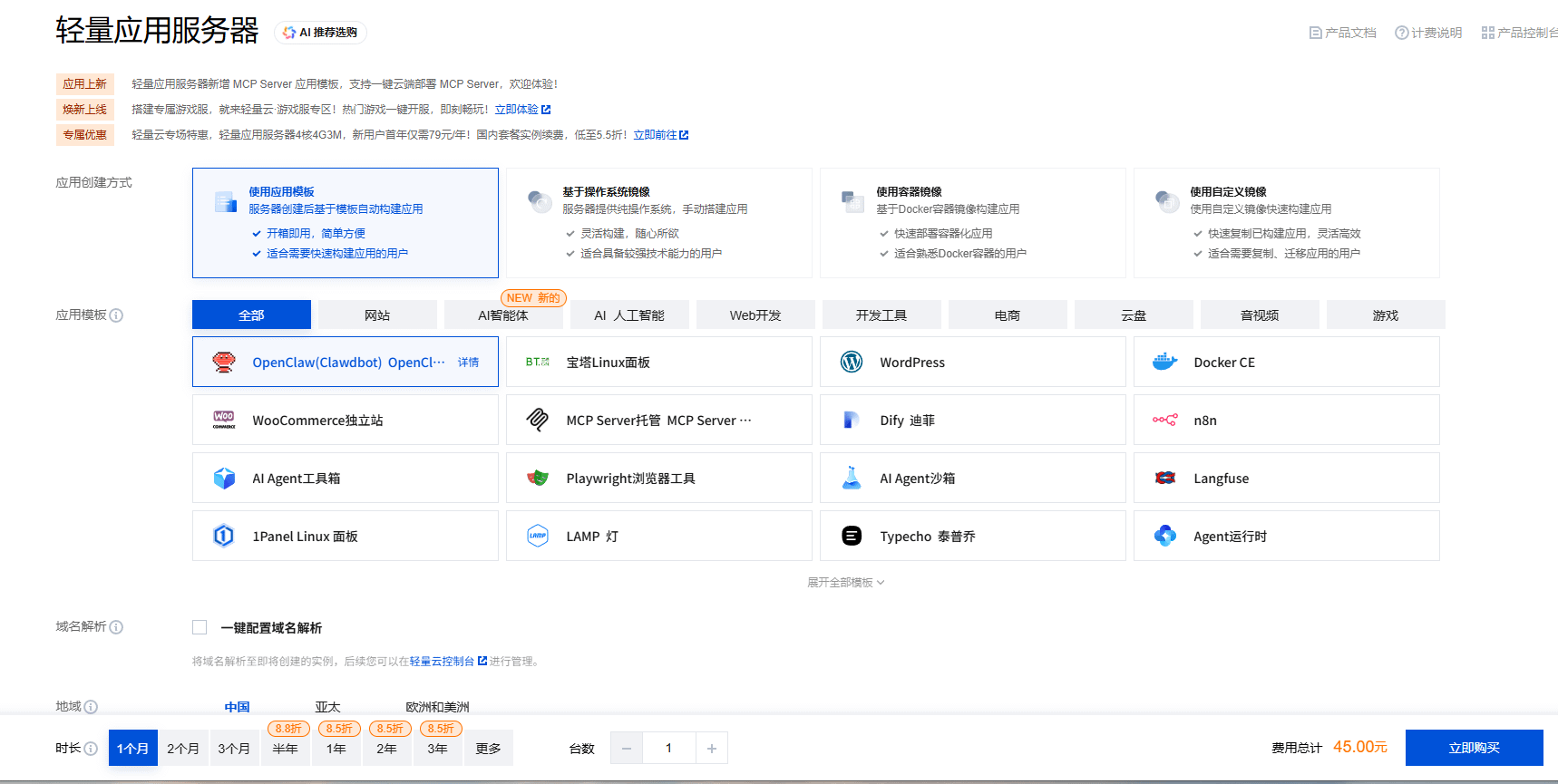Screen dimensions: 1558x784
Task: Choose the 使用容器镜像 creation method
Action: tap(972, 222)
